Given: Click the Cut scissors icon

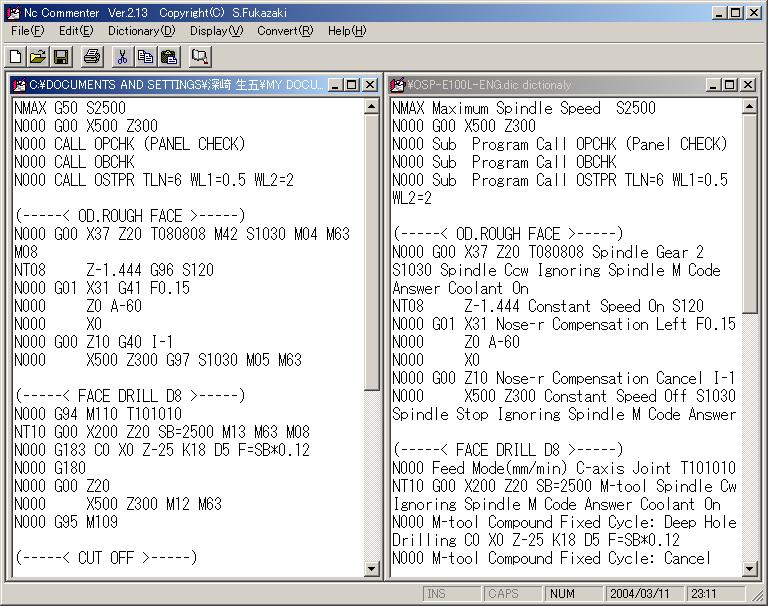Looking at the screenshot, I should [x=122, y=57].
